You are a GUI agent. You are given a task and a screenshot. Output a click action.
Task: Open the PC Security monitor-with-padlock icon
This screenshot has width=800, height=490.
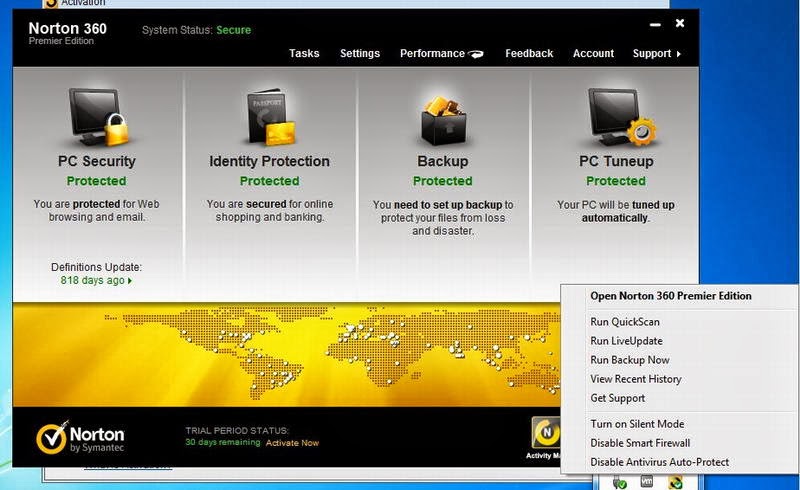(x=98, y=117)
